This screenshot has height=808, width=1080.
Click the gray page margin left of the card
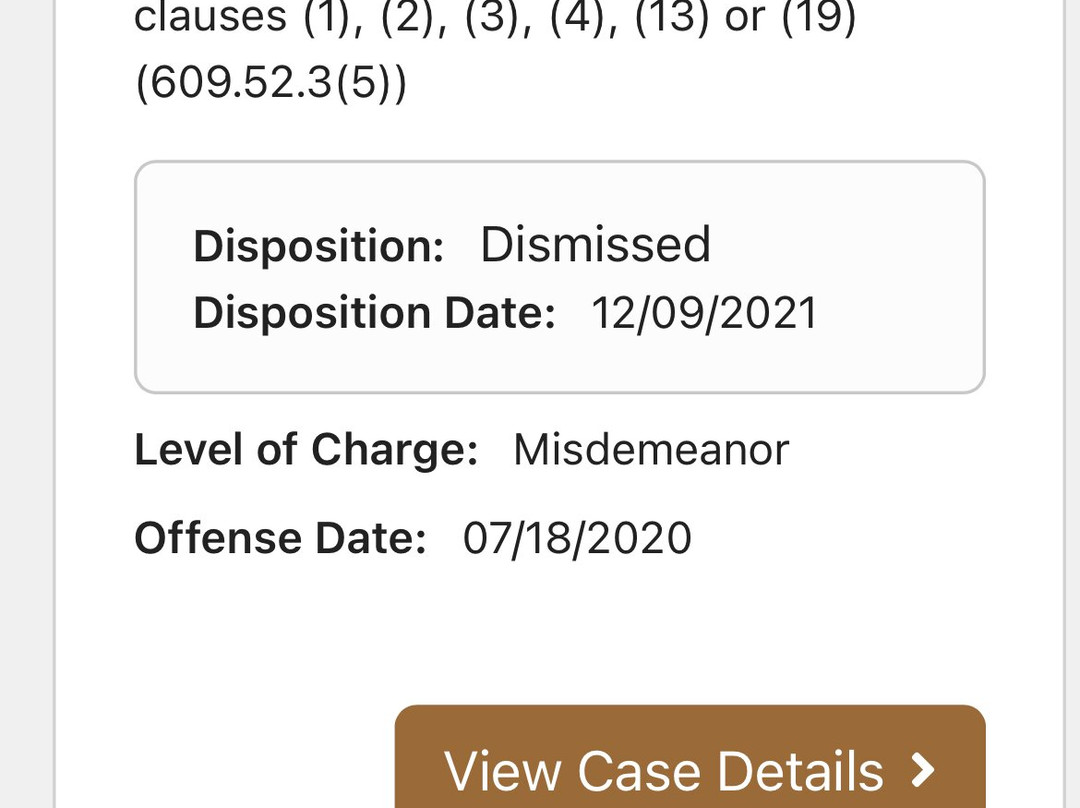click(26, 400)
